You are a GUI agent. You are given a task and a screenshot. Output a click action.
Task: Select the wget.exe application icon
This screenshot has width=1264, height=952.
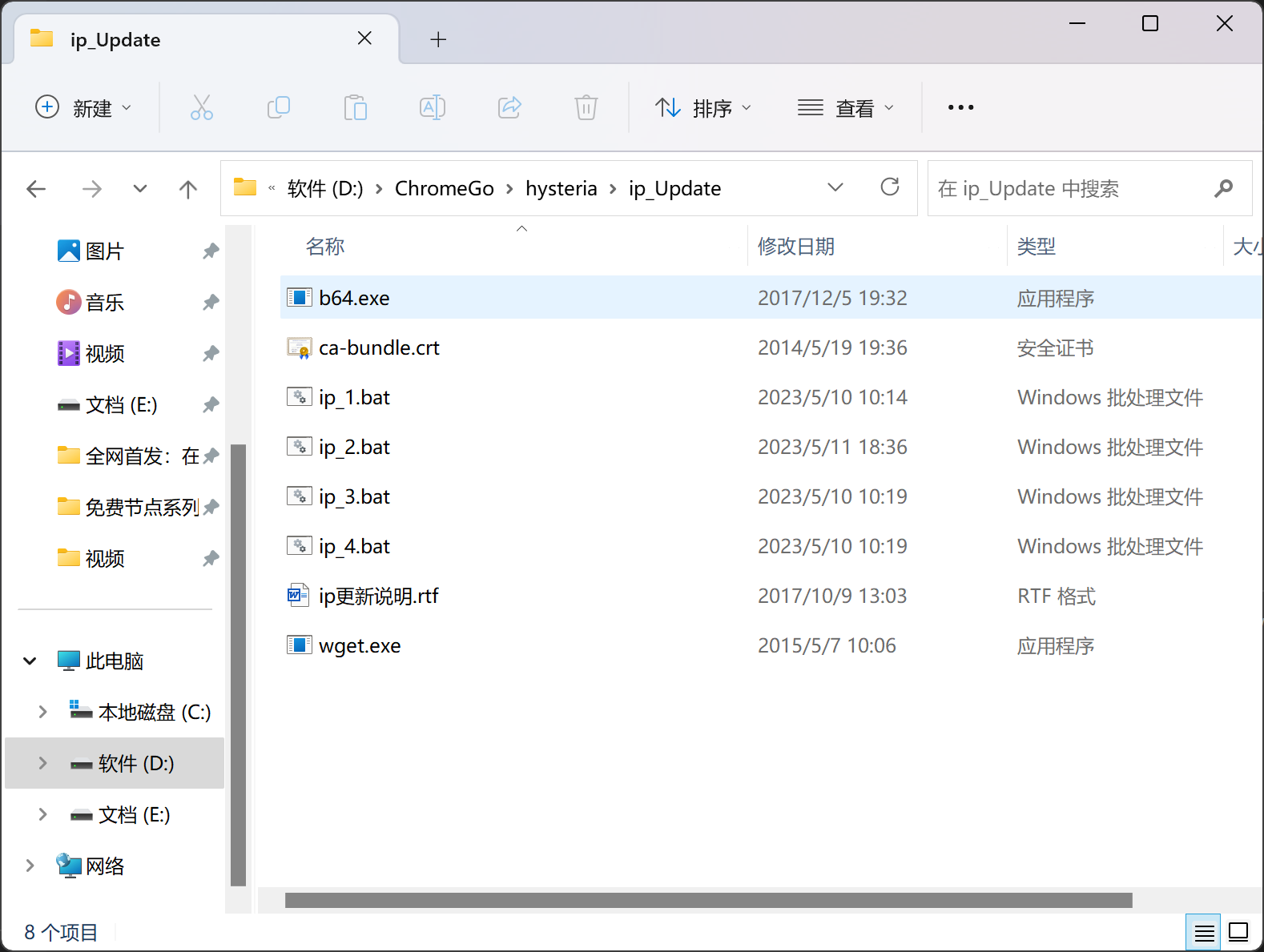299,645
